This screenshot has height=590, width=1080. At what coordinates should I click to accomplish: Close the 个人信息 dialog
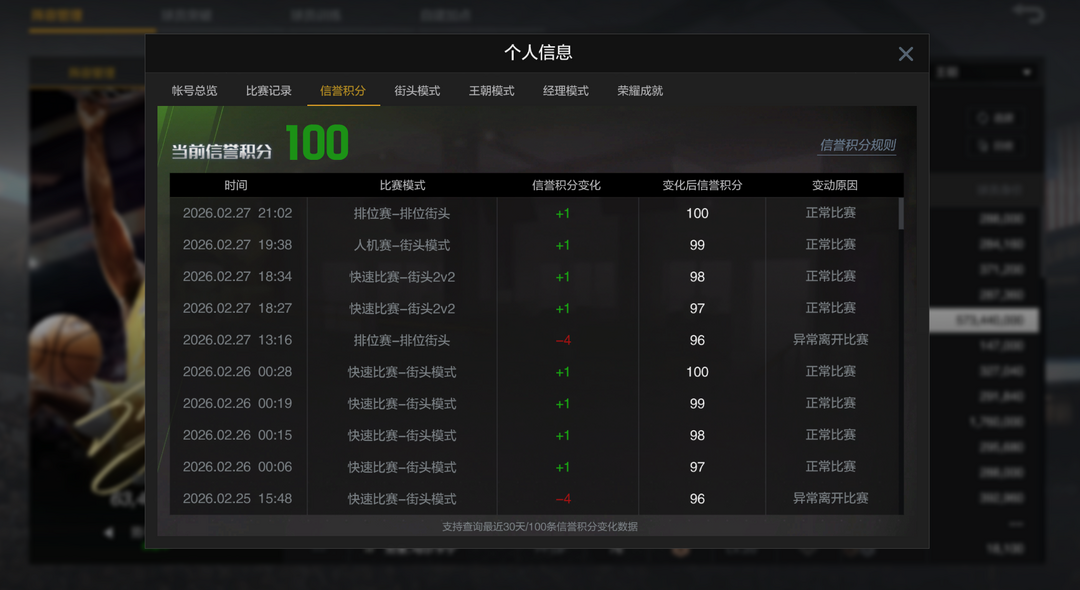(x=905, y=54)
